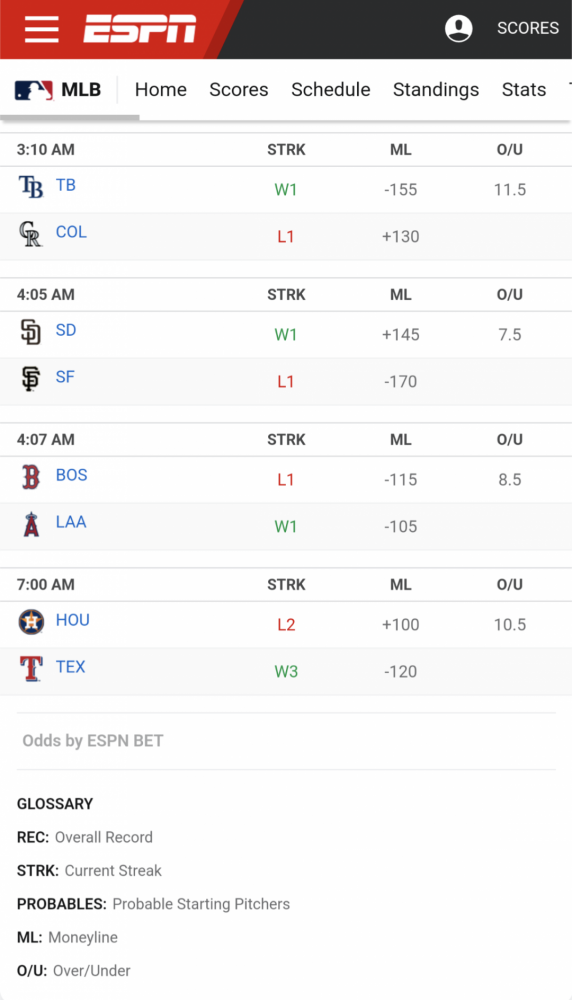572x1000 pixels.
Task: Click the HOU team name link
Action: point(73,620)
